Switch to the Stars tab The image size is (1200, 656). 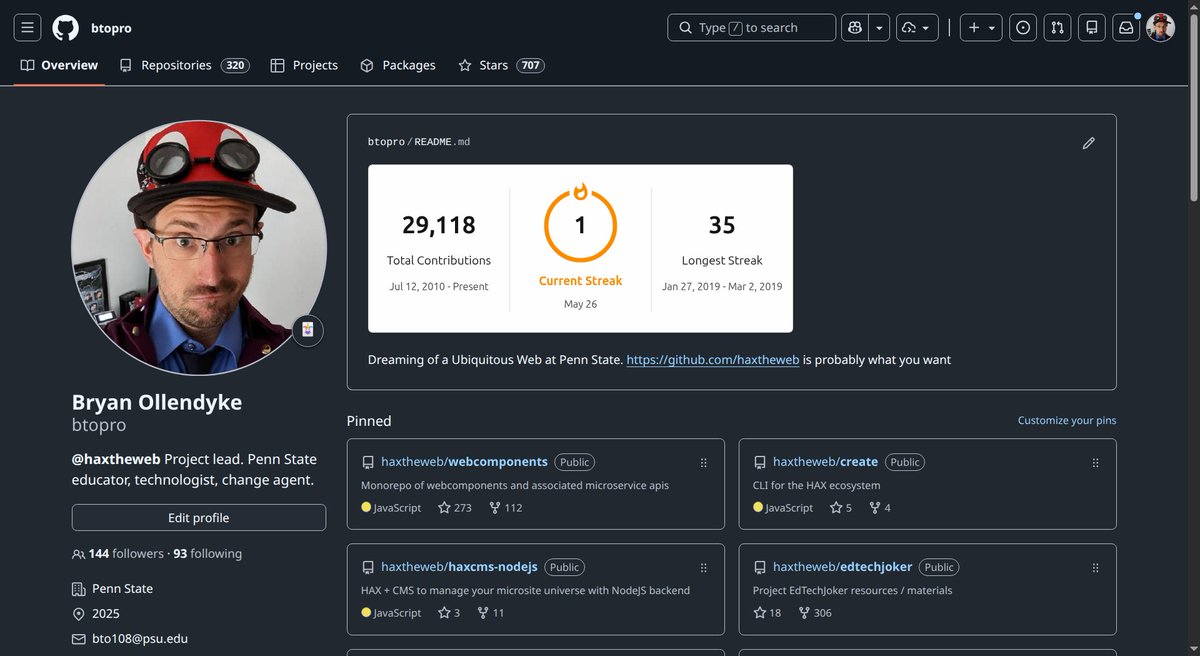coord(501,65)
